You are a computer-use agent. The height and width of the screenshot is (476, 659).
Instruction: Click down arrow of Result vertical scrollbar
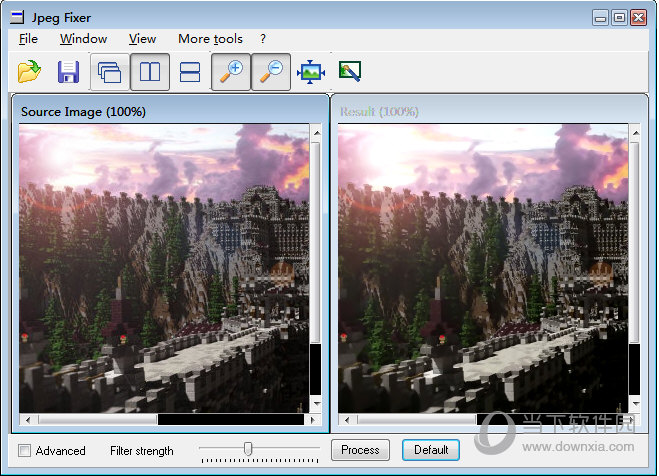click(x=636, y=404)
